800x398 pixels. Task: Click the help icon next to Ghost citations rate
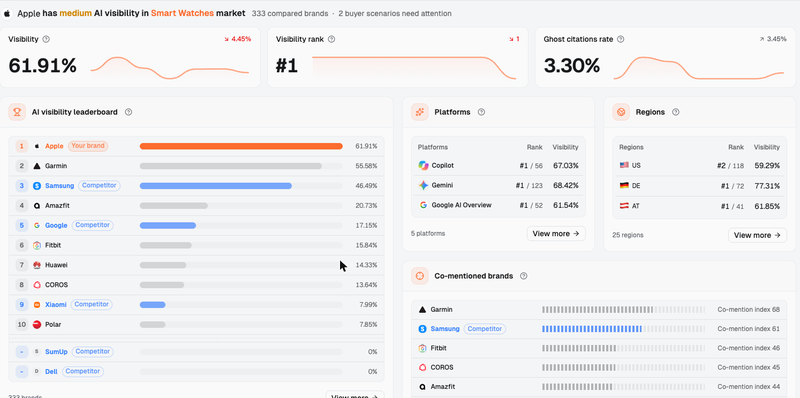pos(621,39)
